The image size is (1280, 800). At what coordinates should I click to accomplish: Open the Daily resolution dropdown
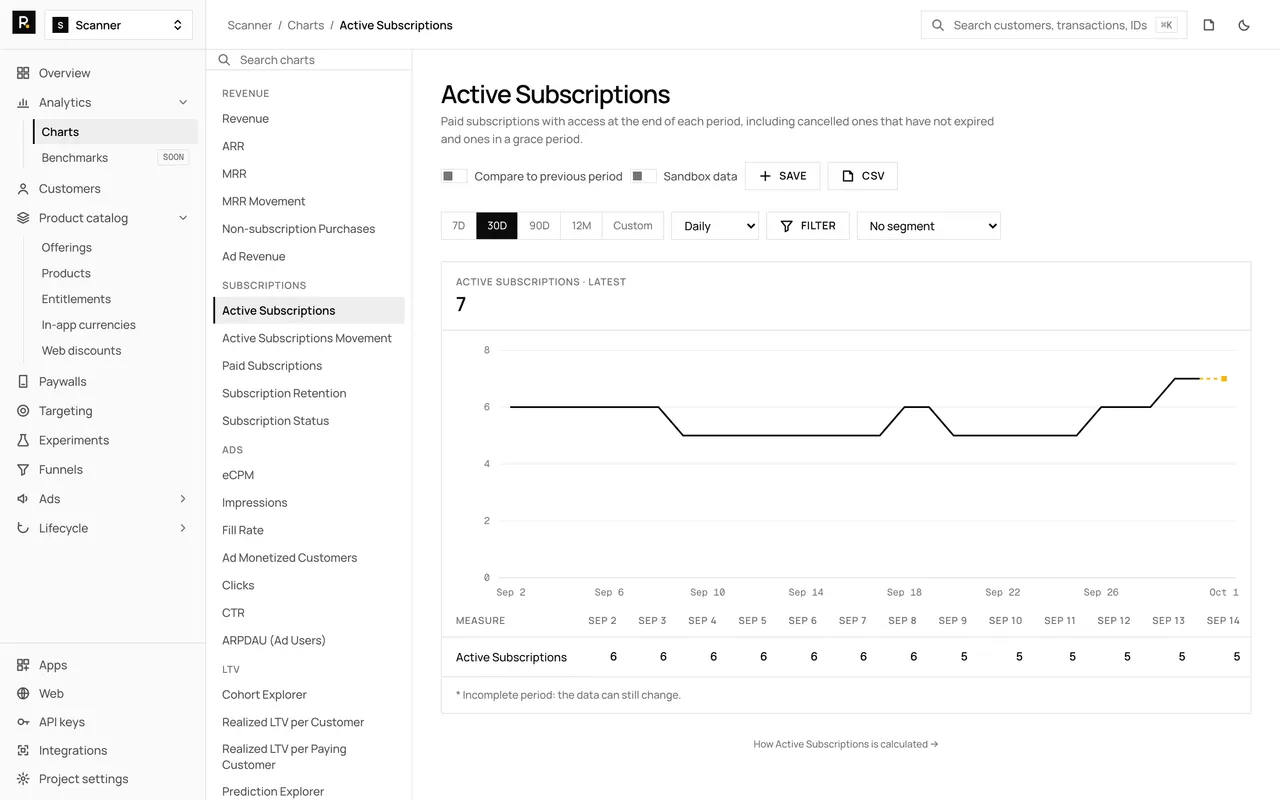click(x=715, y=226)
